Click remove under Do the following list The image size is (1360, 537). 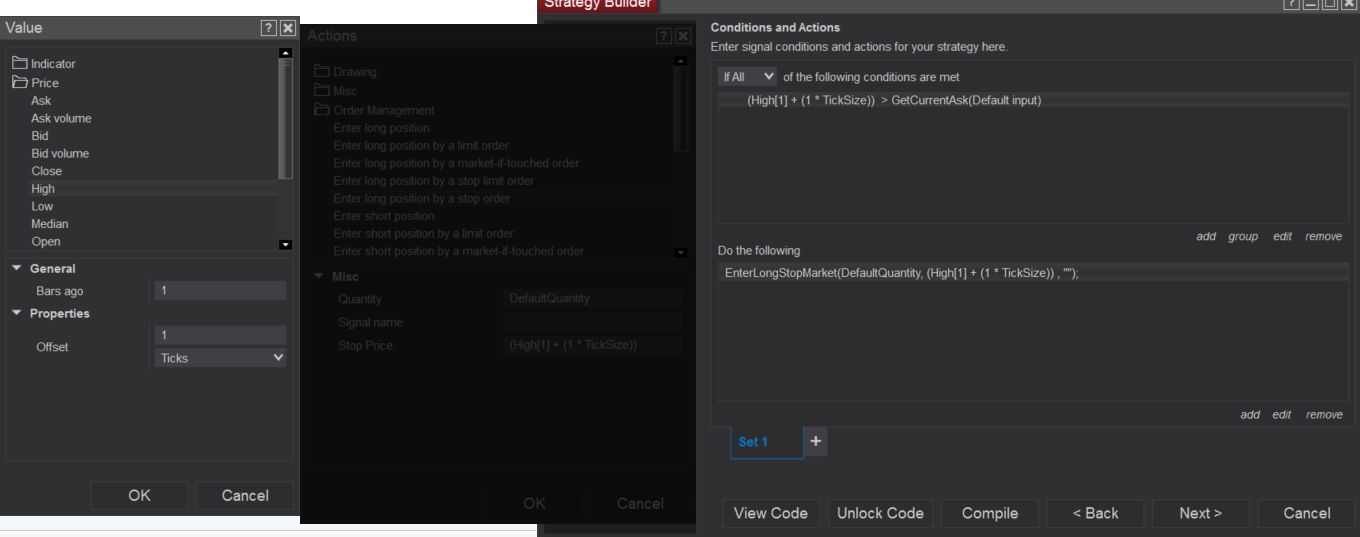[1324, 415]
